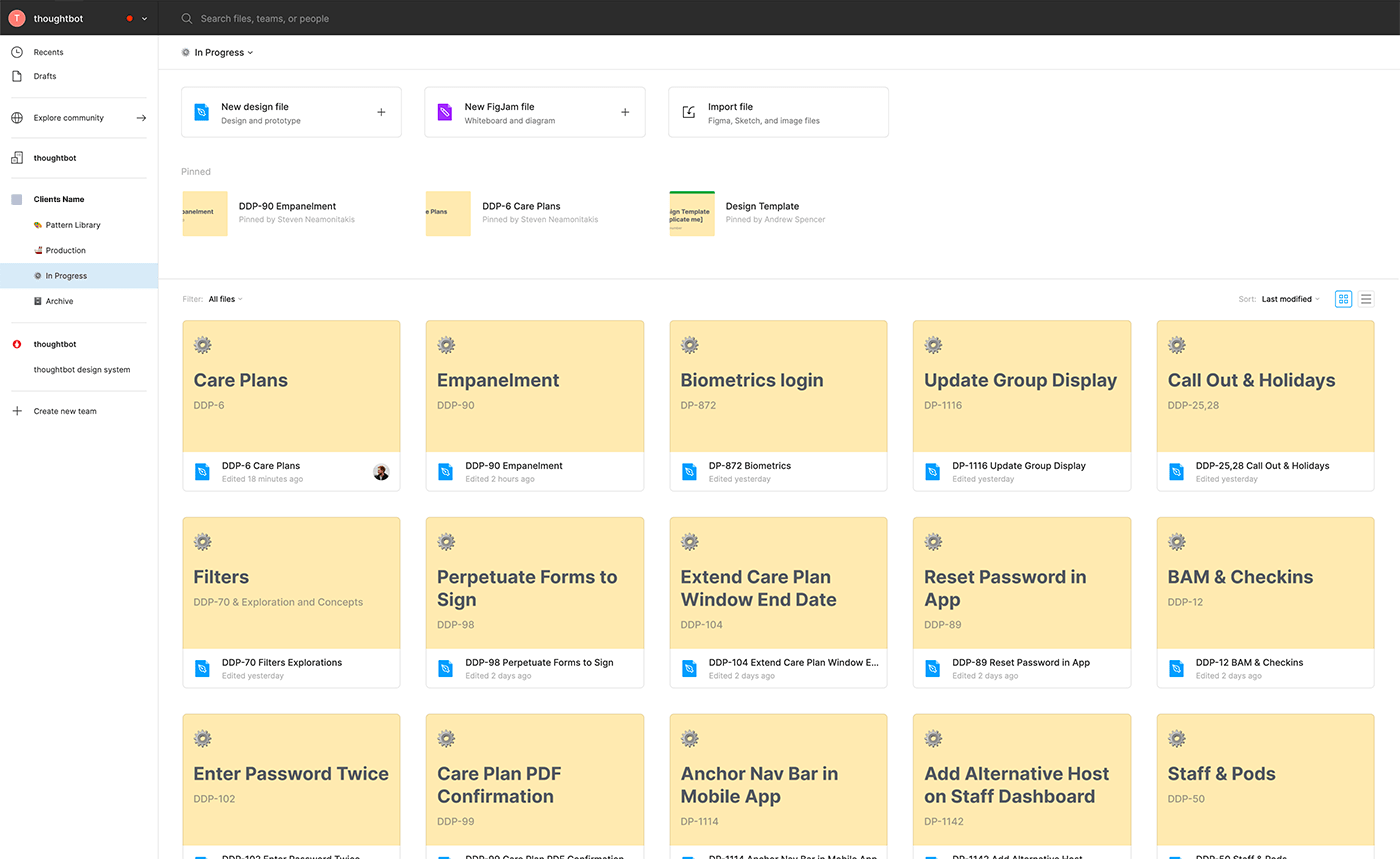Click gear icon on Biometrics login thumbnail

[690, 345]
